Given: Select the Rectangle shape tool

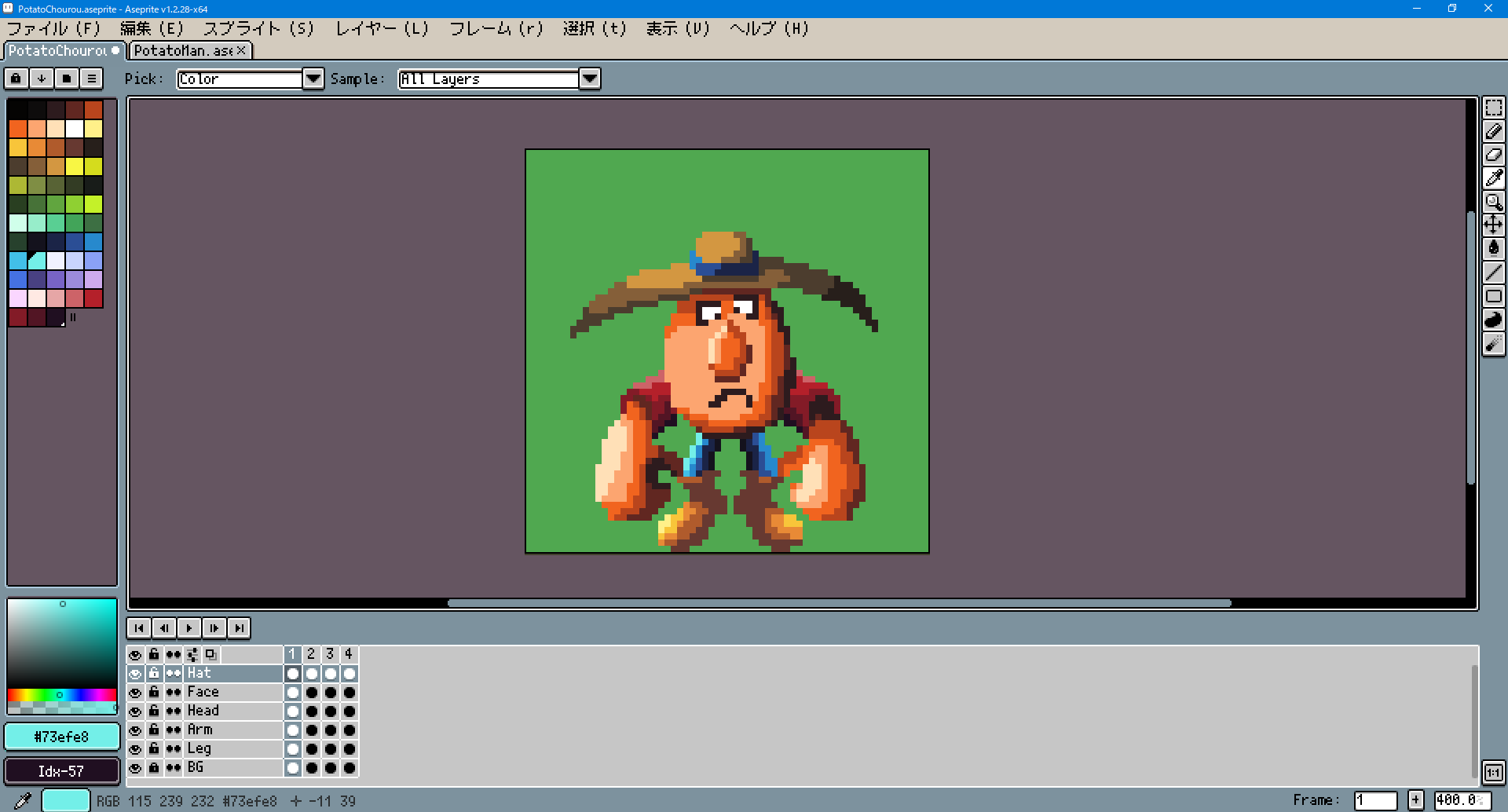Looking at the screenshot, I should click(1493, 296).
